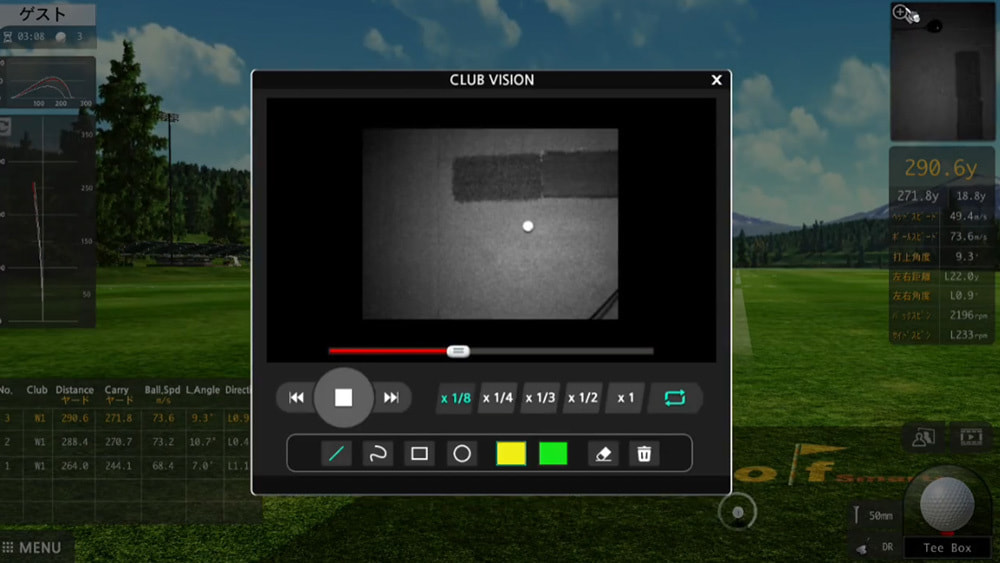Pick the circle drawing tool
This screenshot has height=563, width=1000.
(462, 454)
